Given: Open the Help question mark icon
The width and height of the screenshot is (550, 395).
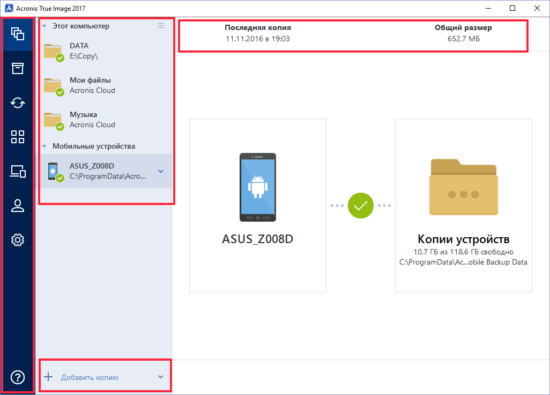Looking at the screenshot, I should pos(18,377).
